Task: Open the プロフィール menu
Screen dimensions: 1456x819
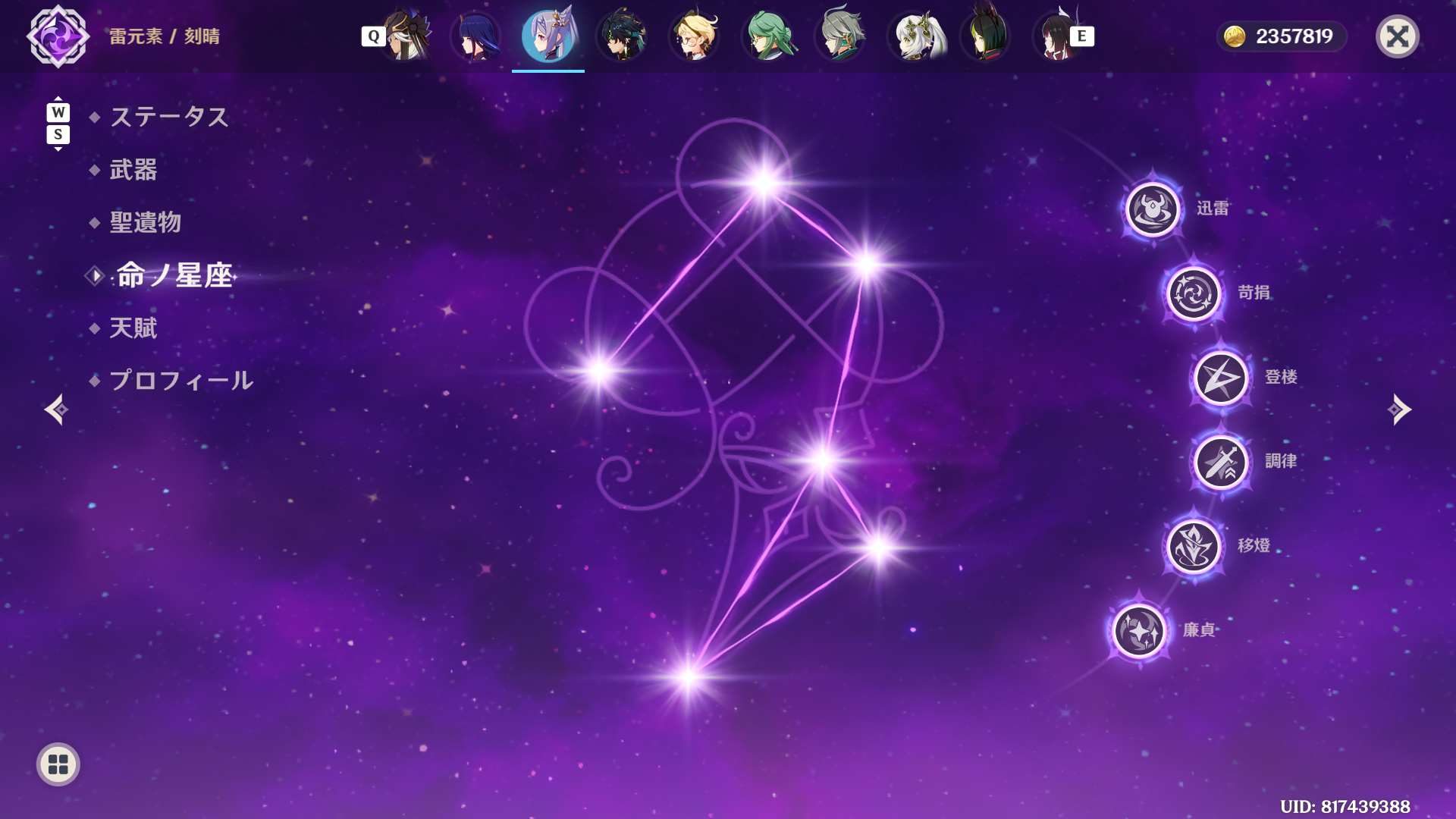Action: click(181, 380)
